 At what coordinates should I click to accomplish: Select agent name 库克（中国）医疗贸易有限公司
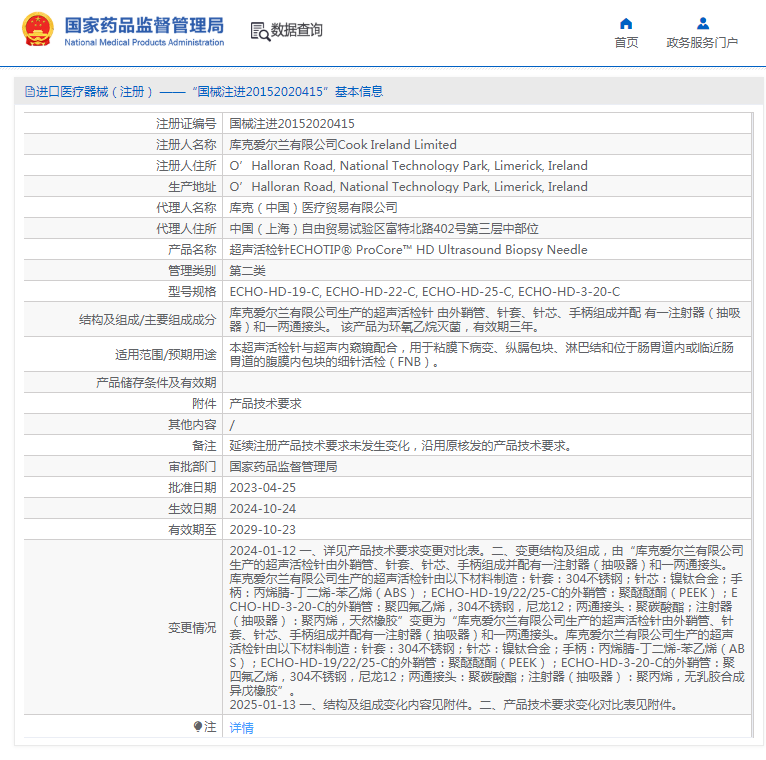(313, 208)
